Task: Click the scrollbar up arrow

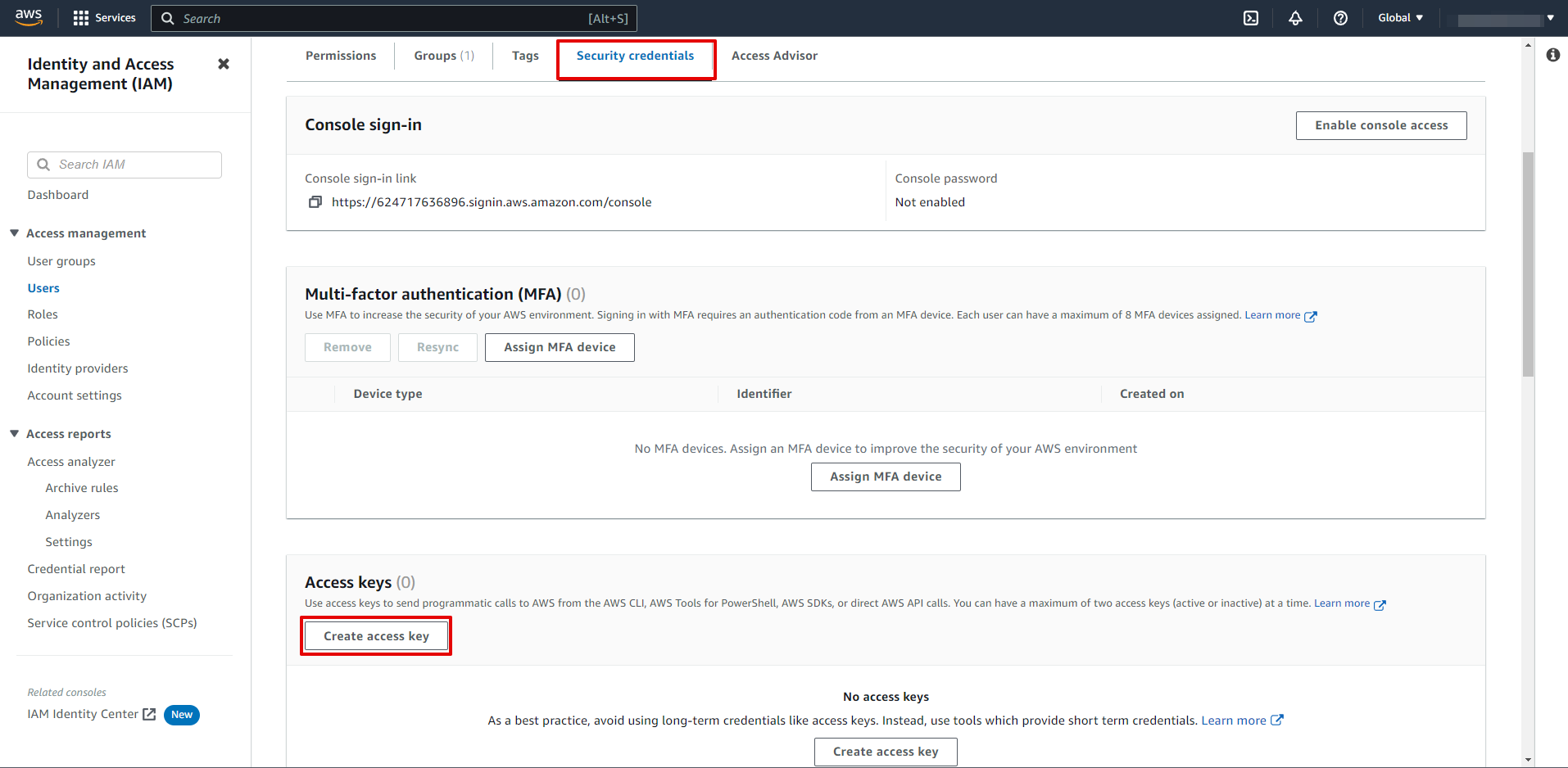Action: (1528, 45)
